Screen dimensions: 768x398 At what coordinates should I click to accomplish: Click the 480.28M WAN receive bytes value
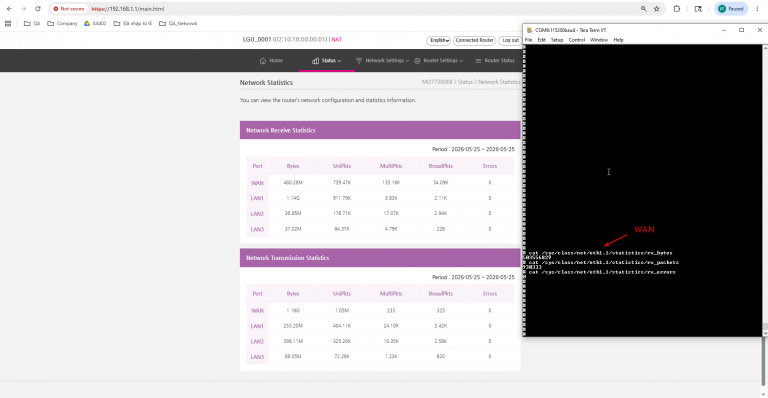(x=293, y=183)
